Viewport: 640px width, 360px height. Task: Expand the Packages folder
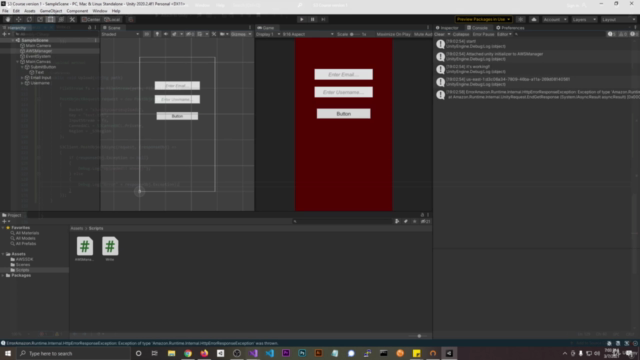(x=3, y=276)
